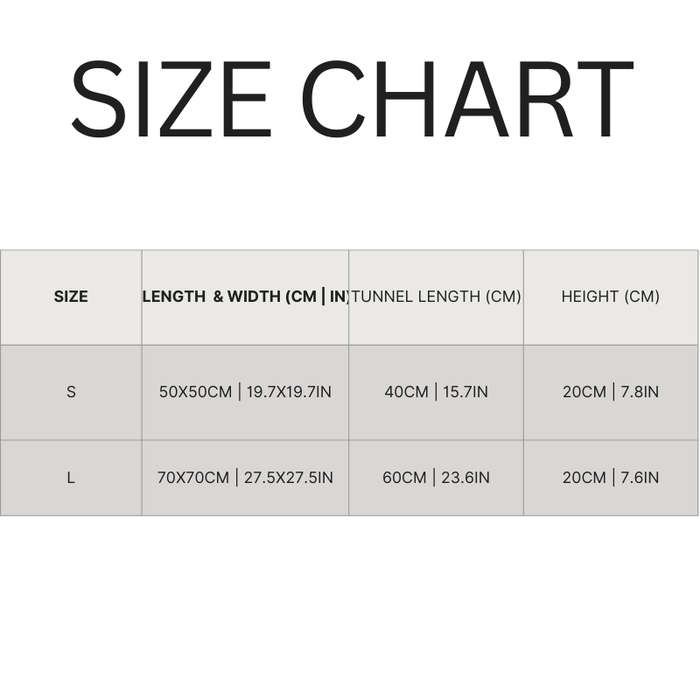Select the 23.6IN tunnel length value
The image size is (700, 700).
(x=465, y=478)
